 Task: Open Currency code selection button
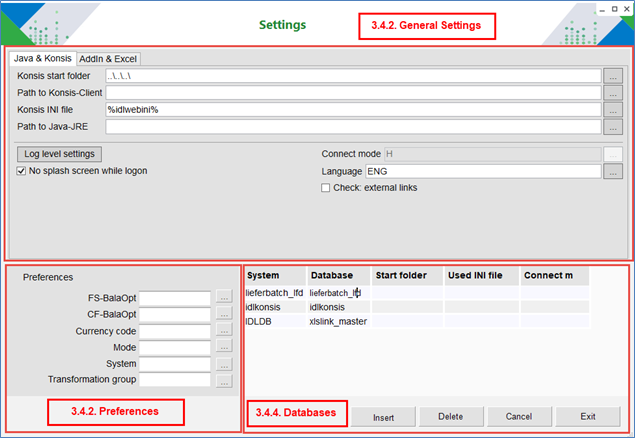[x=224, y=330]
